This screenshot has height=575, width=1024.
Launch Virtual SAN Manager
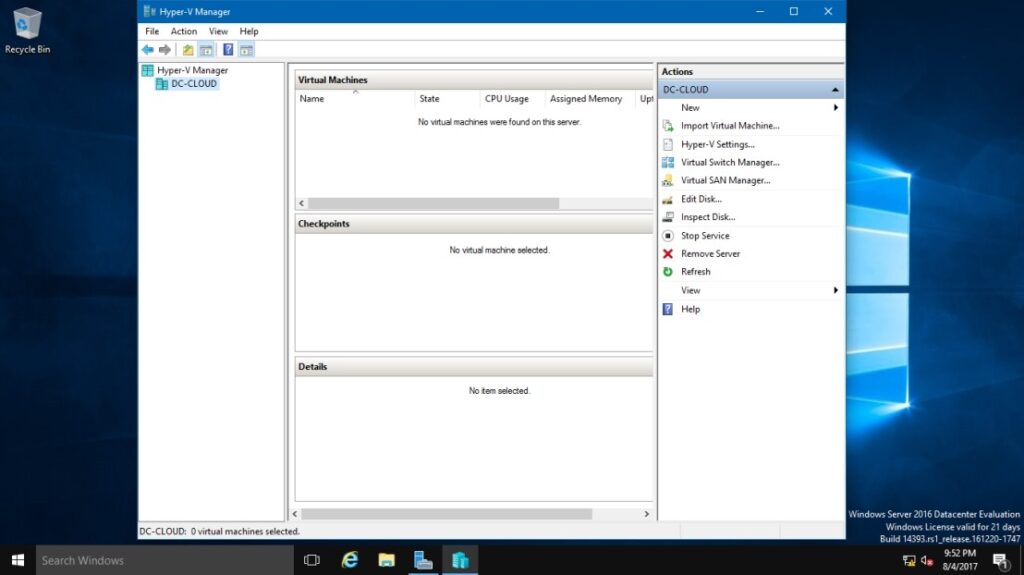(726, 180)
